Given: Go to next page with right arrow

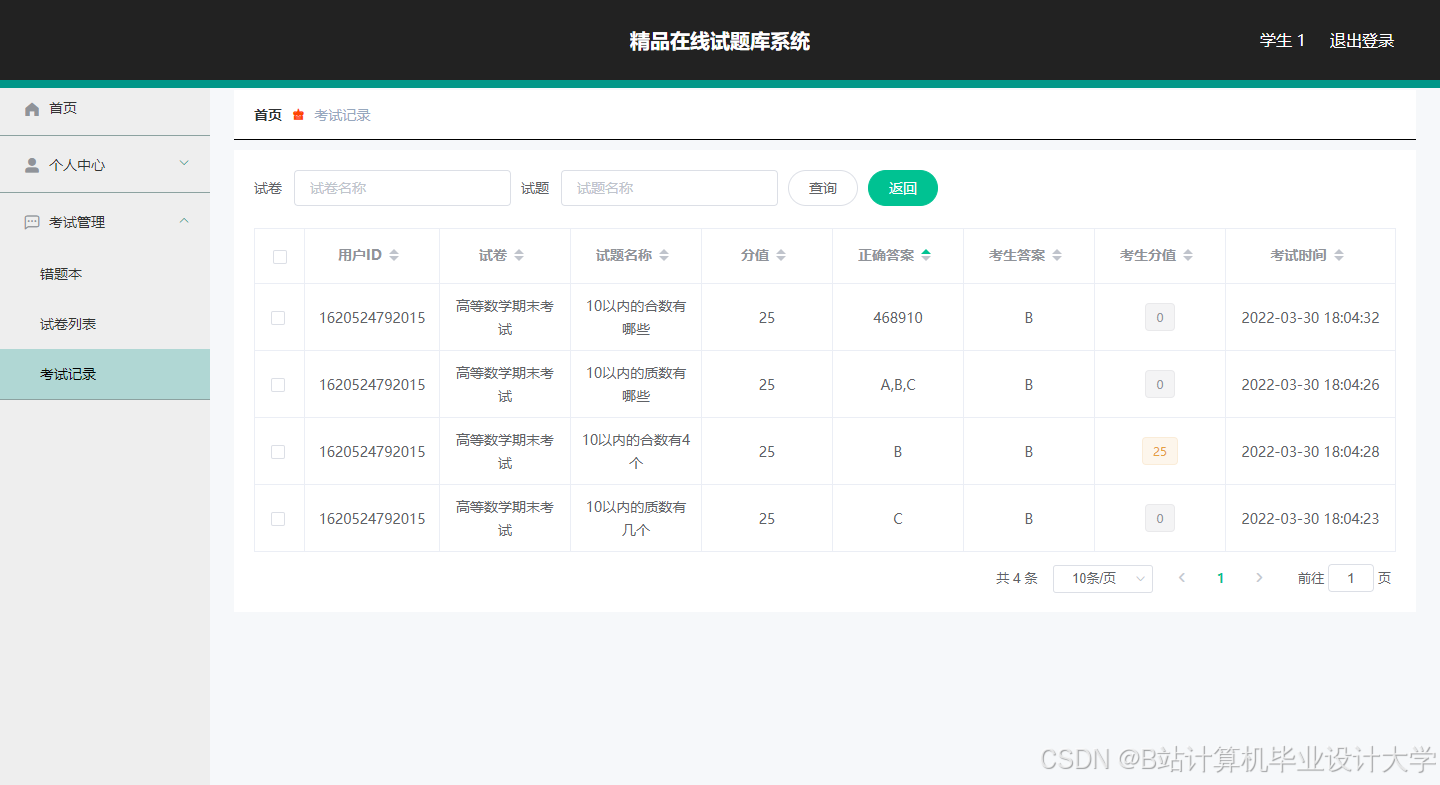Looking at the screenshot, I should coord(1259,578).
